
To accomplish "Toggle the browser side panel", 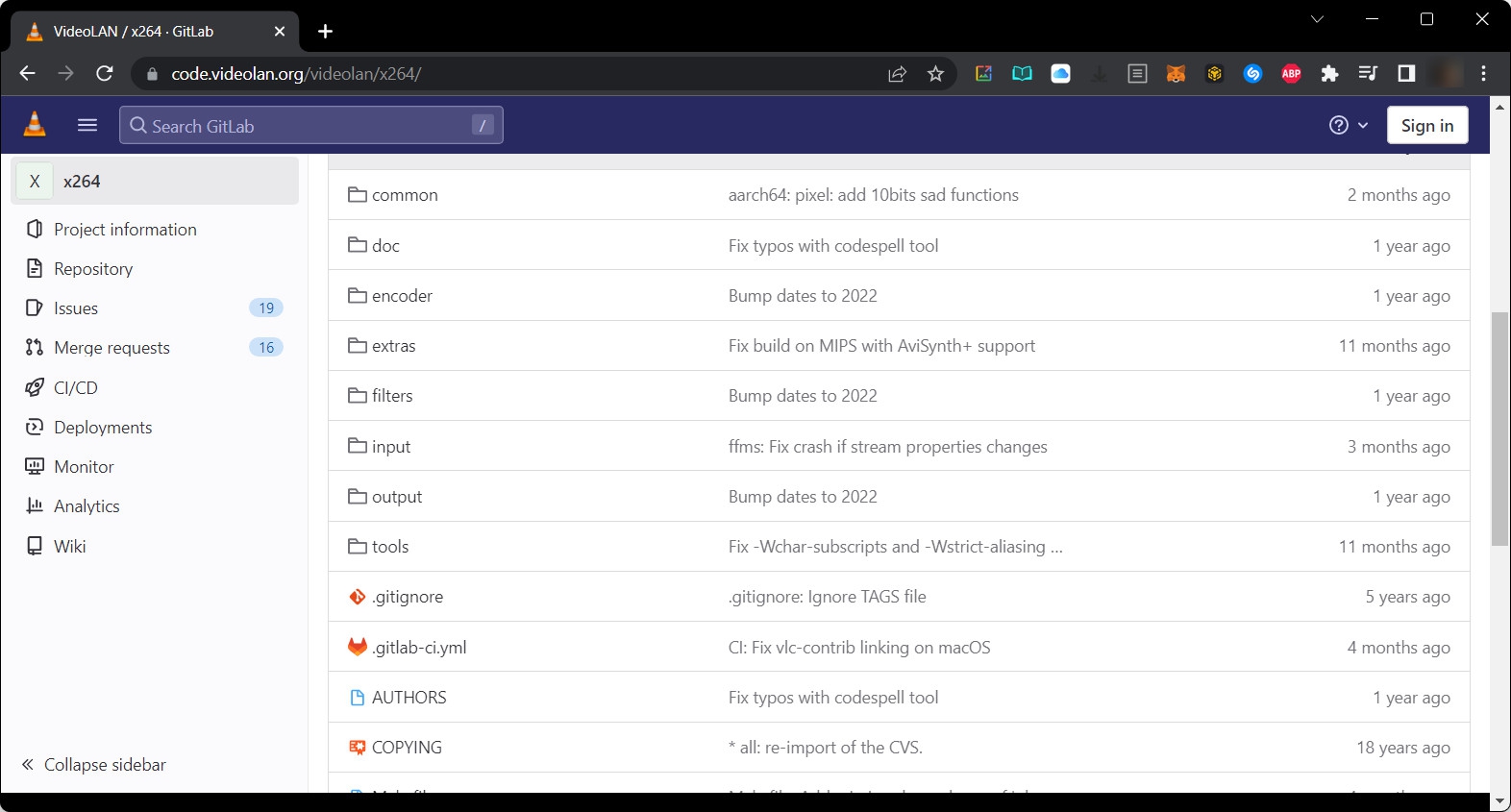I will (1406, 74).
